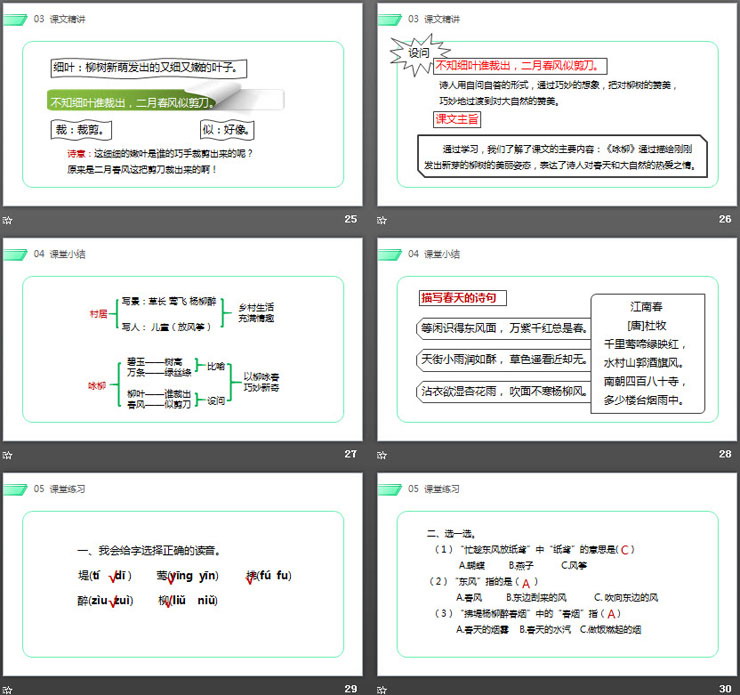Screen dimensions: 740x695
Task: Click the 裁：裁剪 text box on slide 25
Action: pyautogui.click(x=81, y=130)
